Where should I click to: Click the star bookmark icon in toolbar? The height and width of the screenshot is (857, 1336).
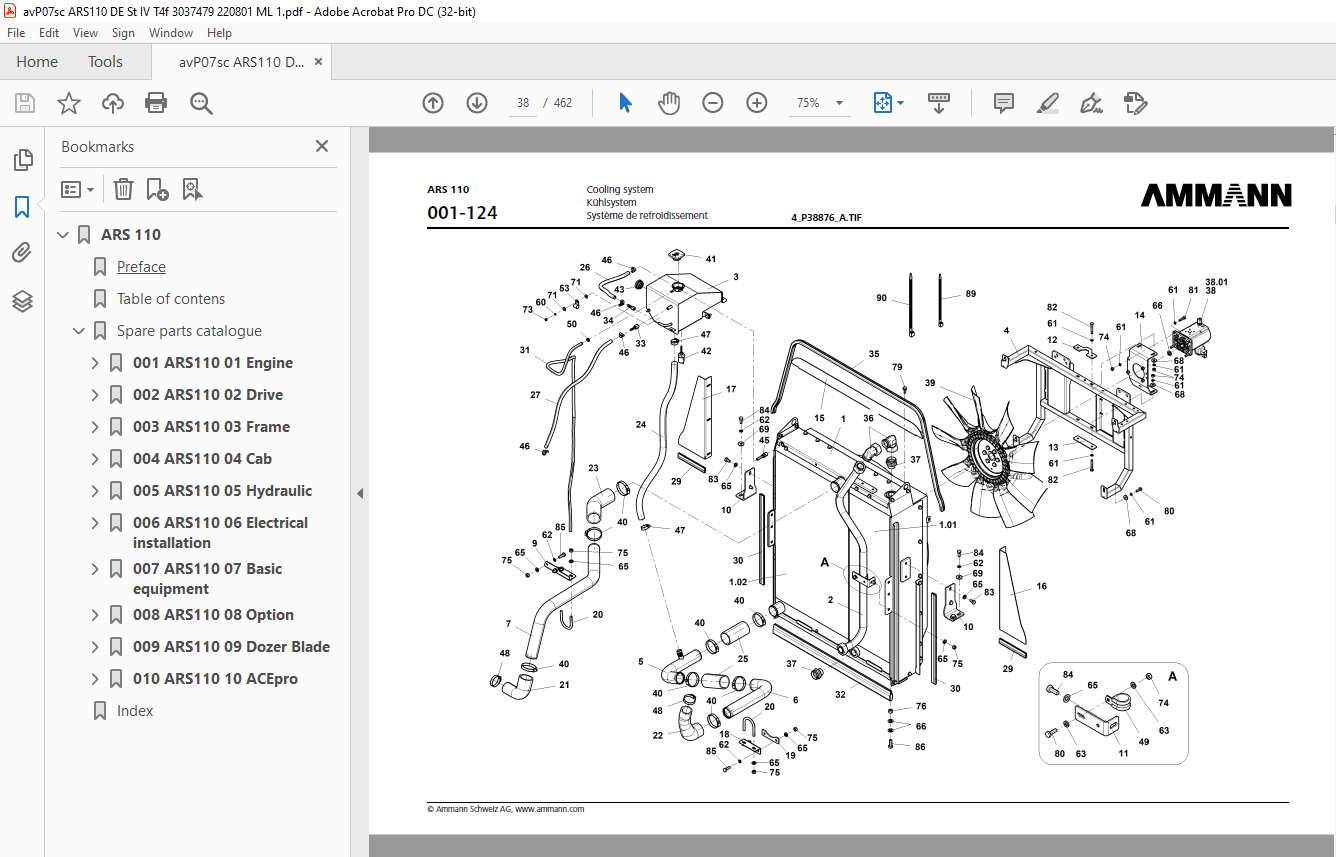(69, 103)
